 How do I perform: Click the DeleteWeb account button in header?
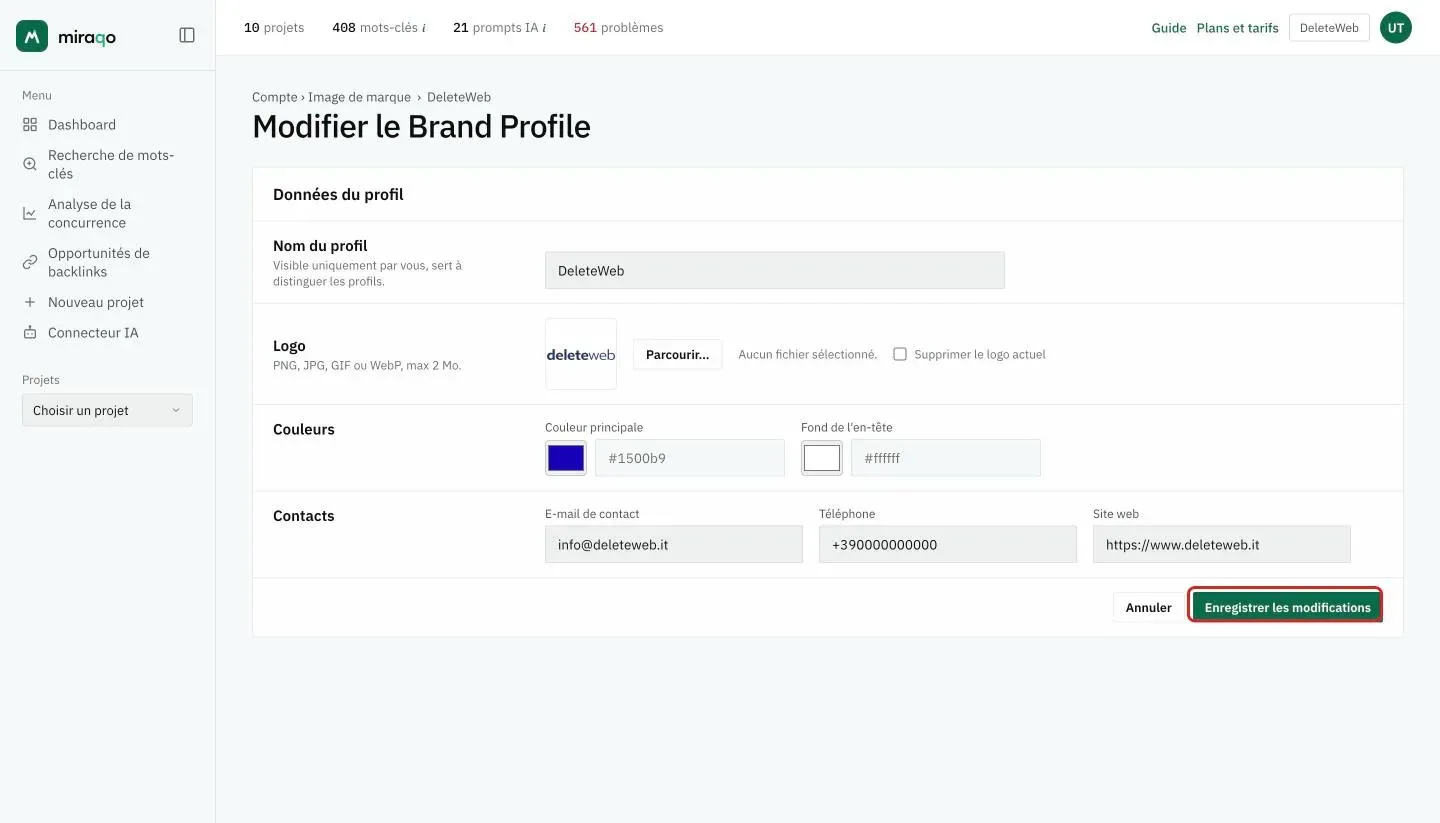(1329, 28)
